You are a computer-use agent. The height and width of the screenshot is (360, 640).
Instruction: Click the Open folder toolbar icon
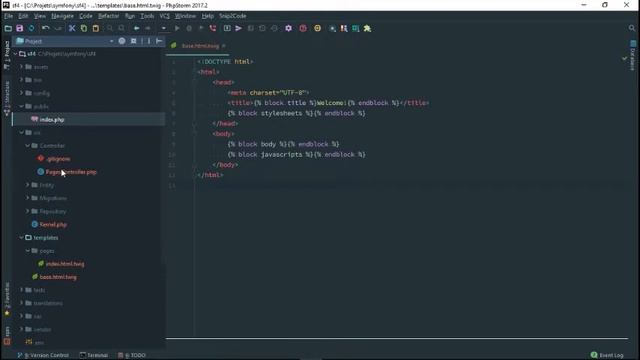click(x=8, y=29)
